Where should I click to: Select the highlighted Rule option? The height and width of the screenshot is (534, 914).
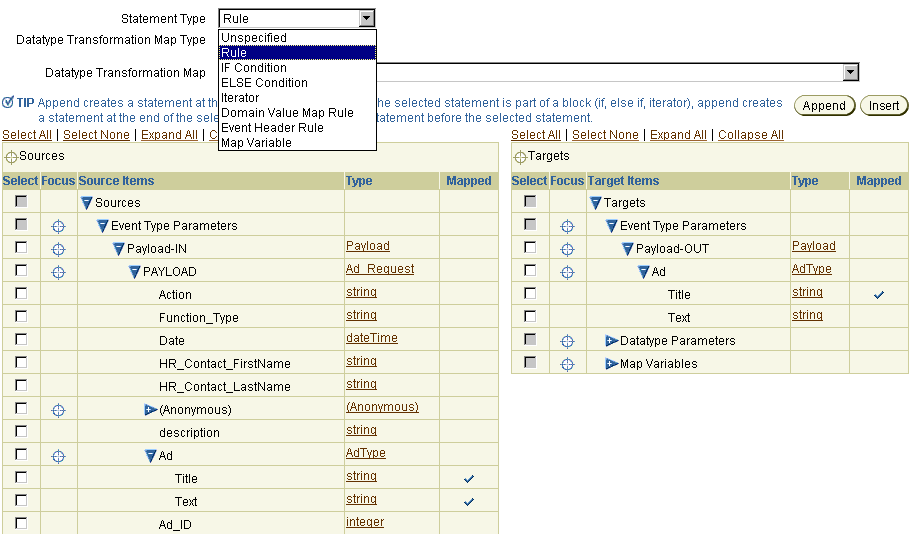[297, 52]
